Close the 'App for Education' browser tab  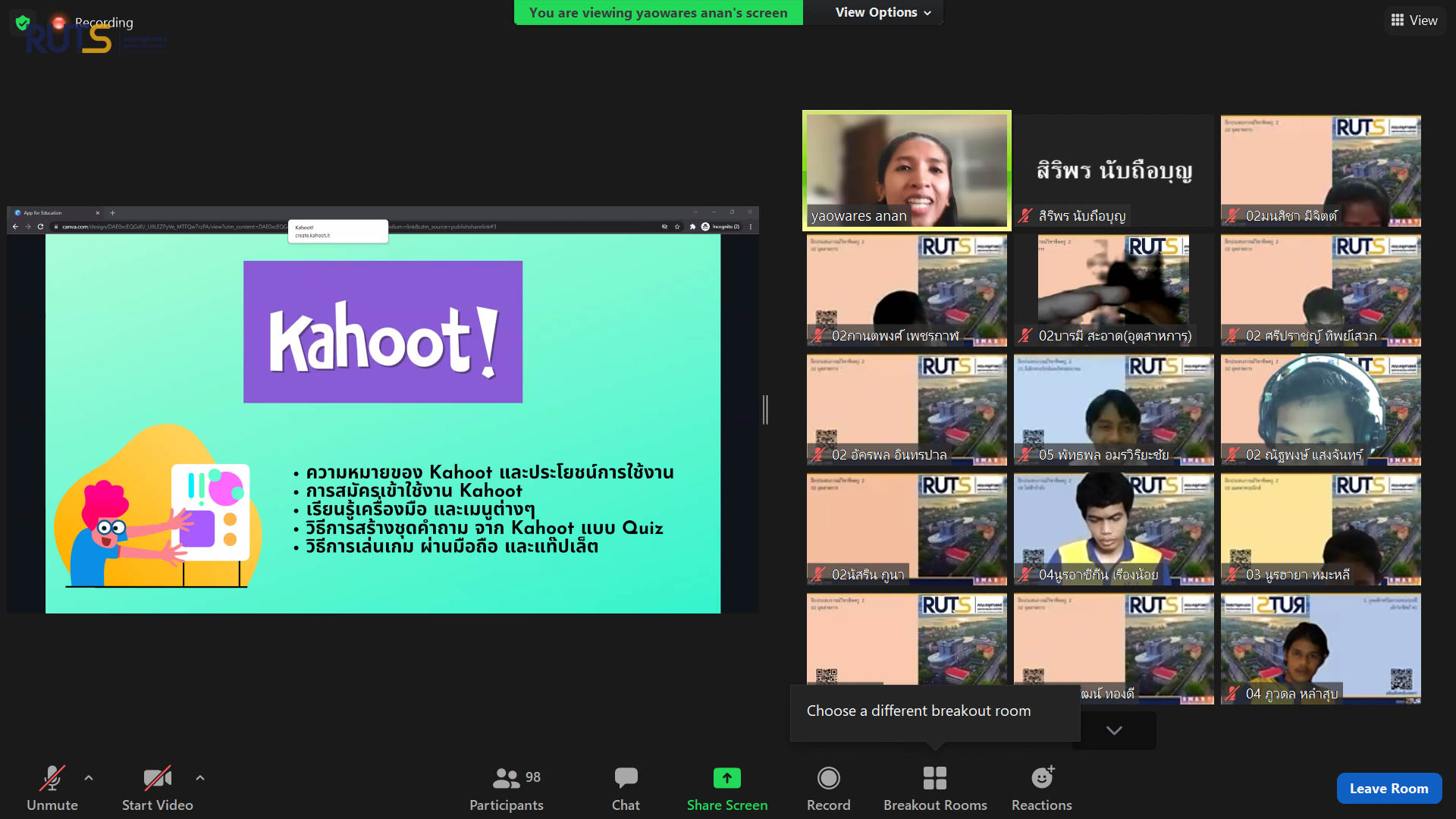pos(98,213)
